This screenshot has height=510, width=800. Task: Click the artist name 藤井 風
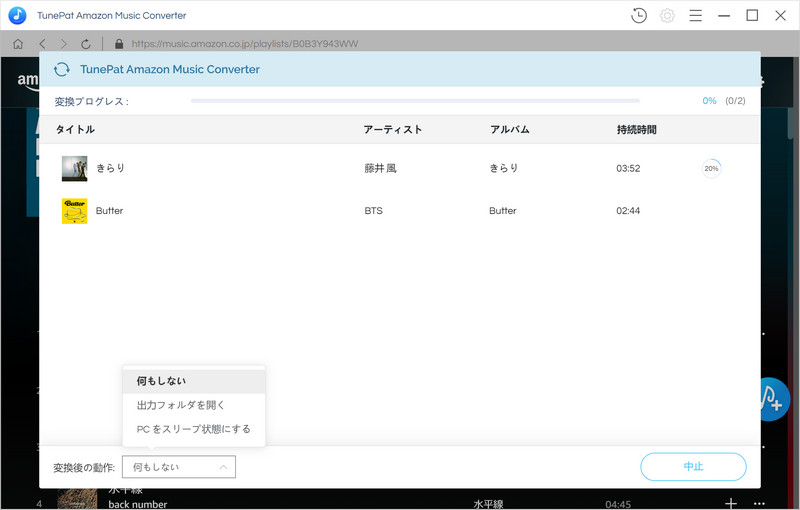click(380, 168)
